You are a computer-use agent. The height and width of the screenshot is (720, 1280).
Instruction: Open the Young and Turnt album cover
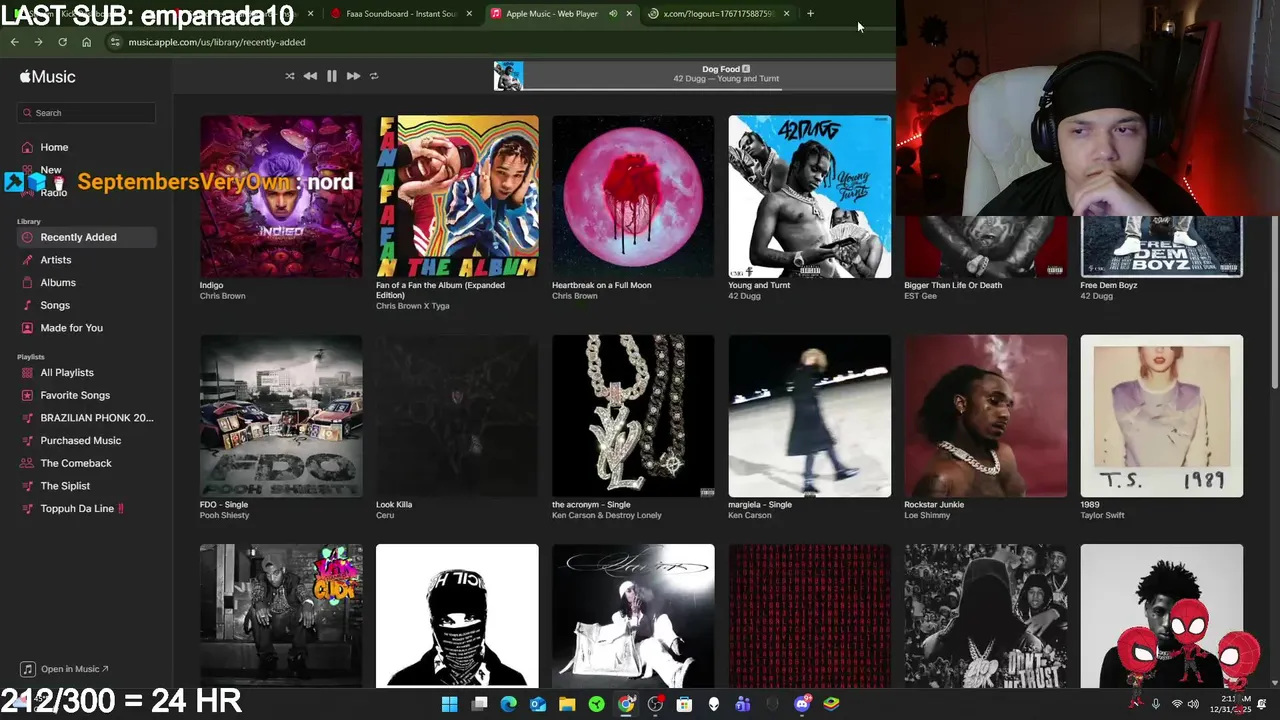coord(809,196)
